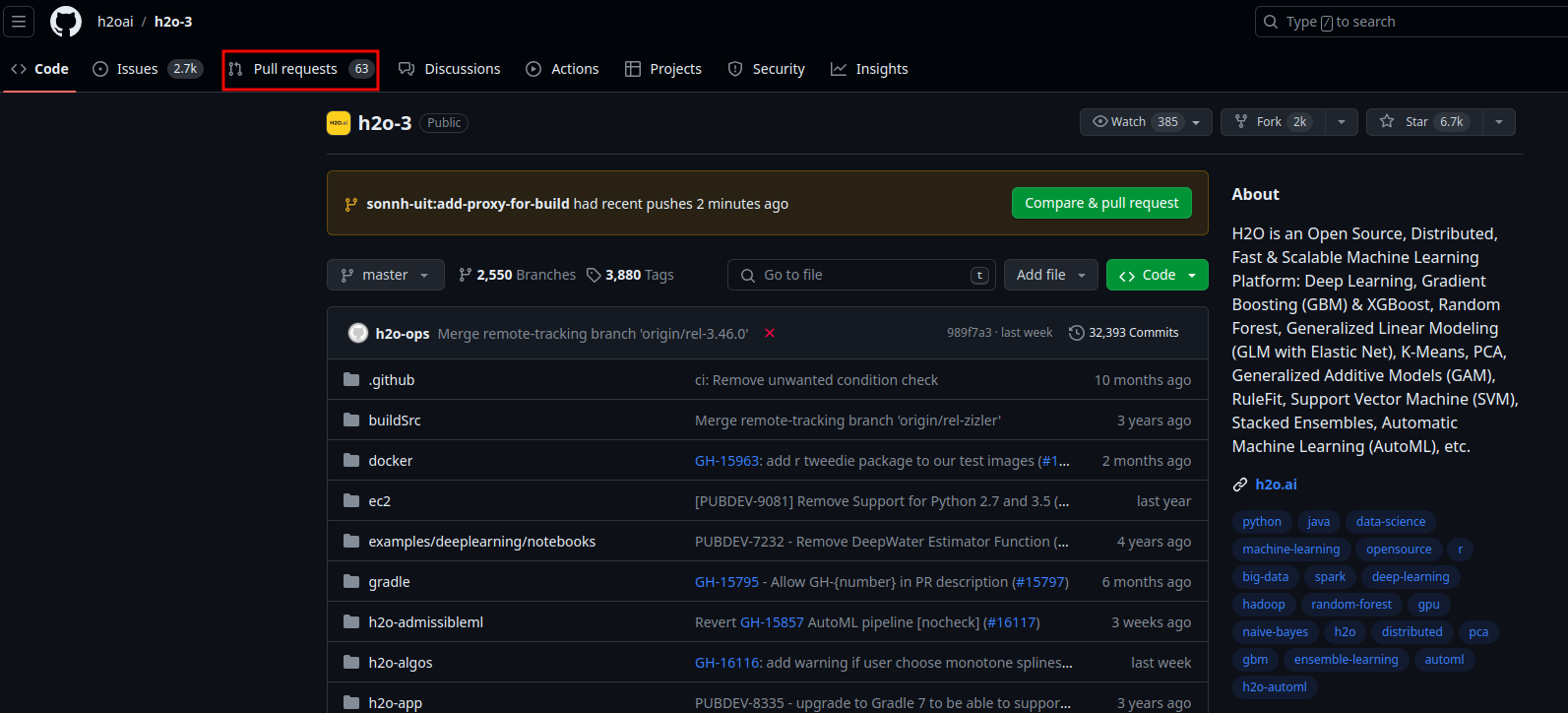Open the #16117 pull request link
The width and height of the screenshot is (1568, 713).
tap(1011, 622)
